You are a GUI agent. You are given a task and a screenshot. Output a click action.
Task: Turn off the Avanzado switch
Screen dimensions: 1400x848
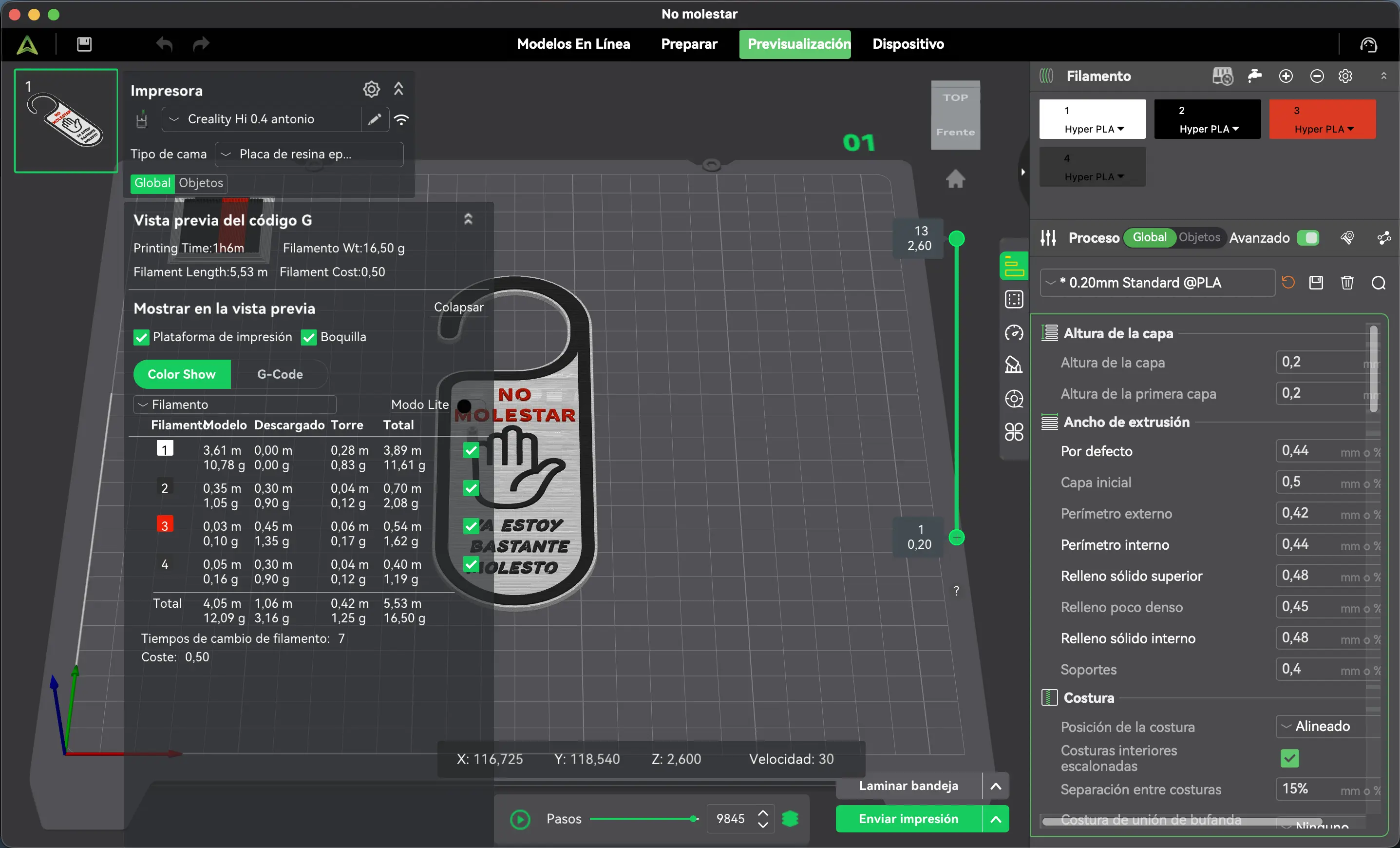pyautogui.click(x=1308, y=237)
